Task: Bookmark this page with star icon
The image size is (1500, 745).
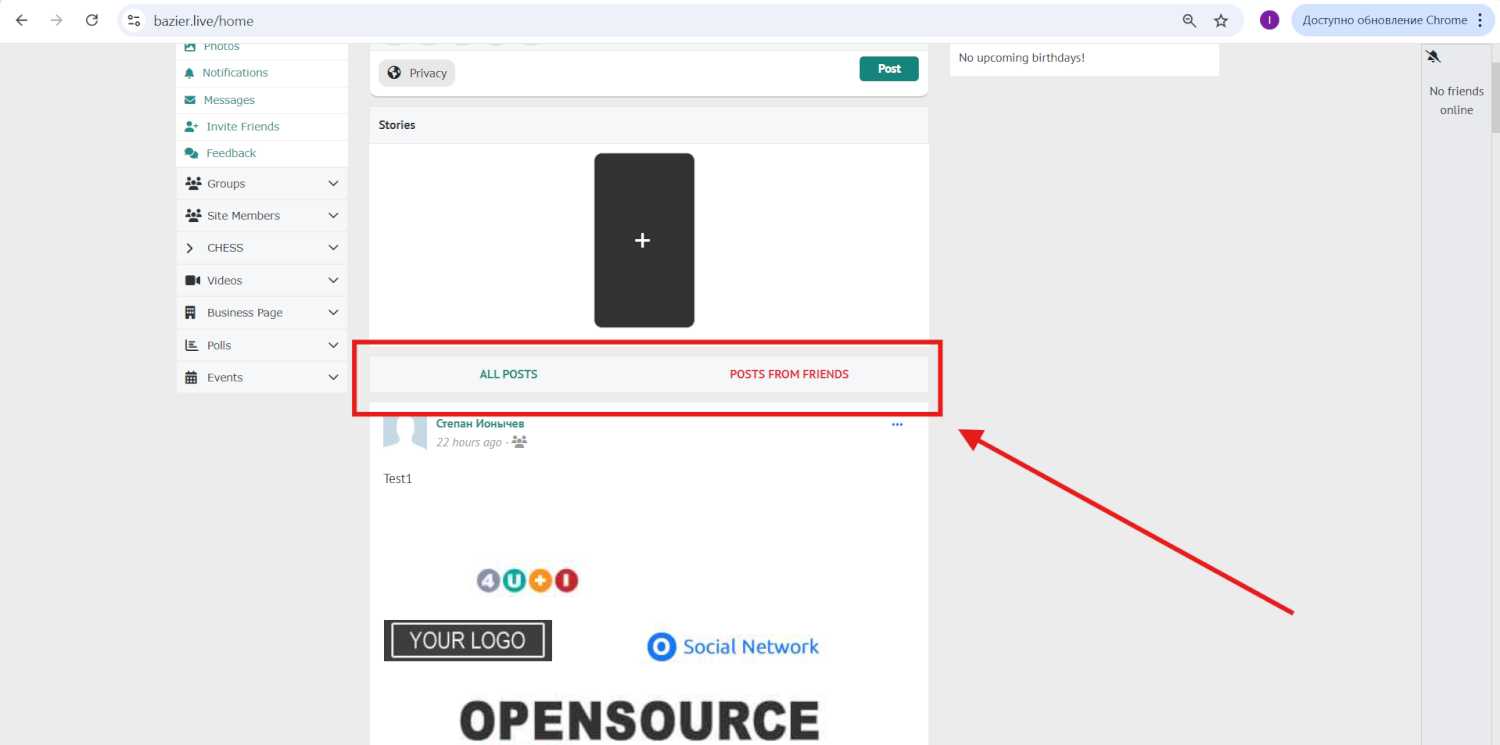Action: [x=1220, y=20]
